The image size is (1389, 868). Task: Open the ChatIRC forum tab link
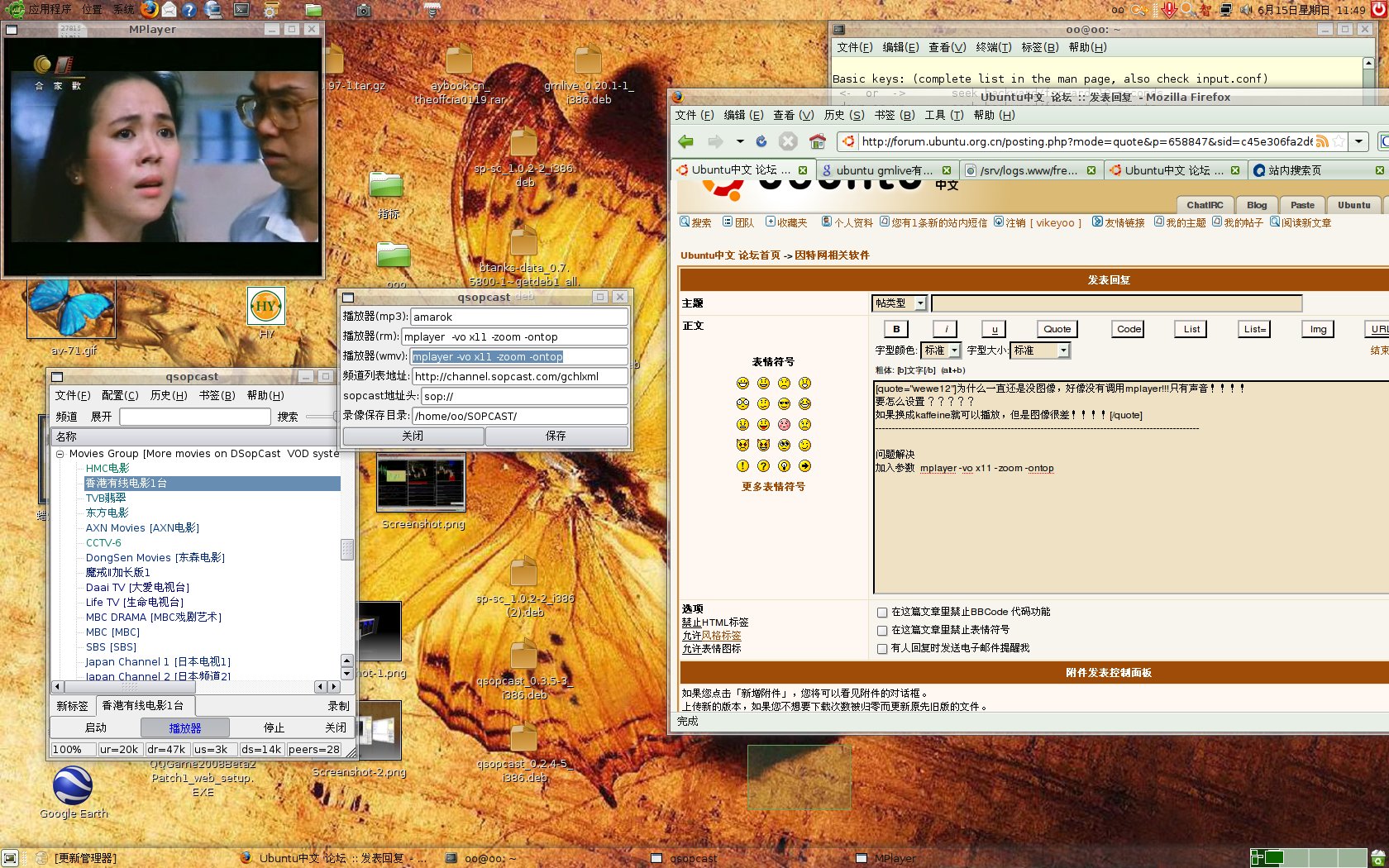point(1205,205)
